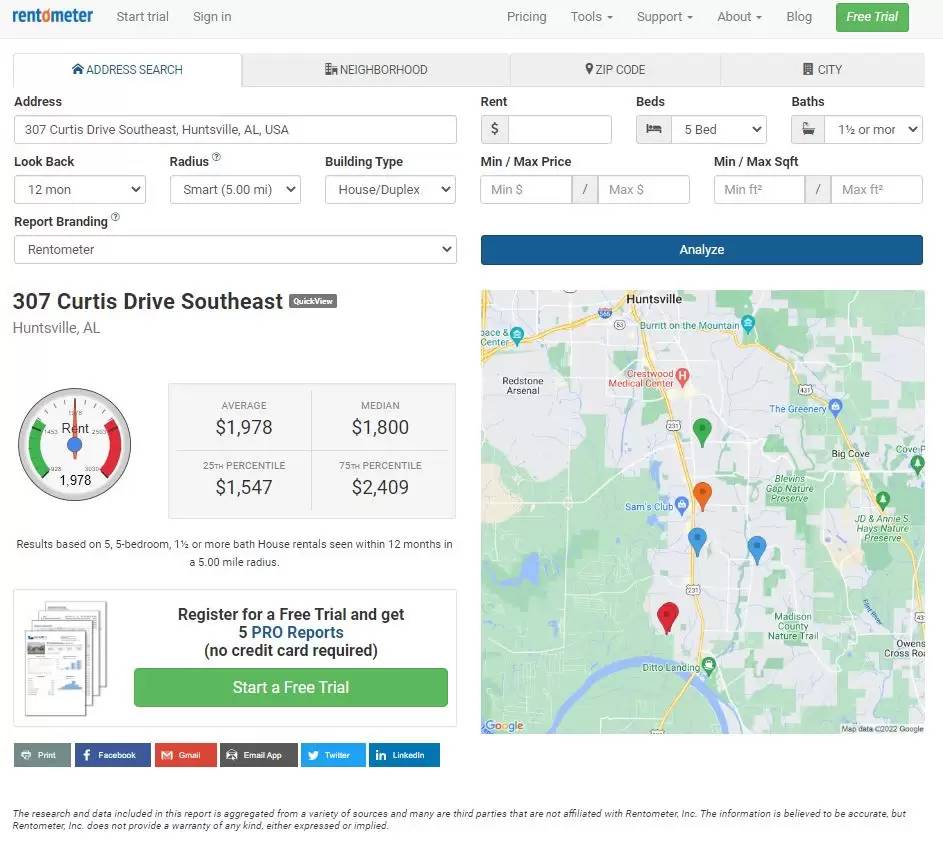This screenshot has height=858, width=943.
Task: Click the rent gauge meter
Action: [75, 445]
